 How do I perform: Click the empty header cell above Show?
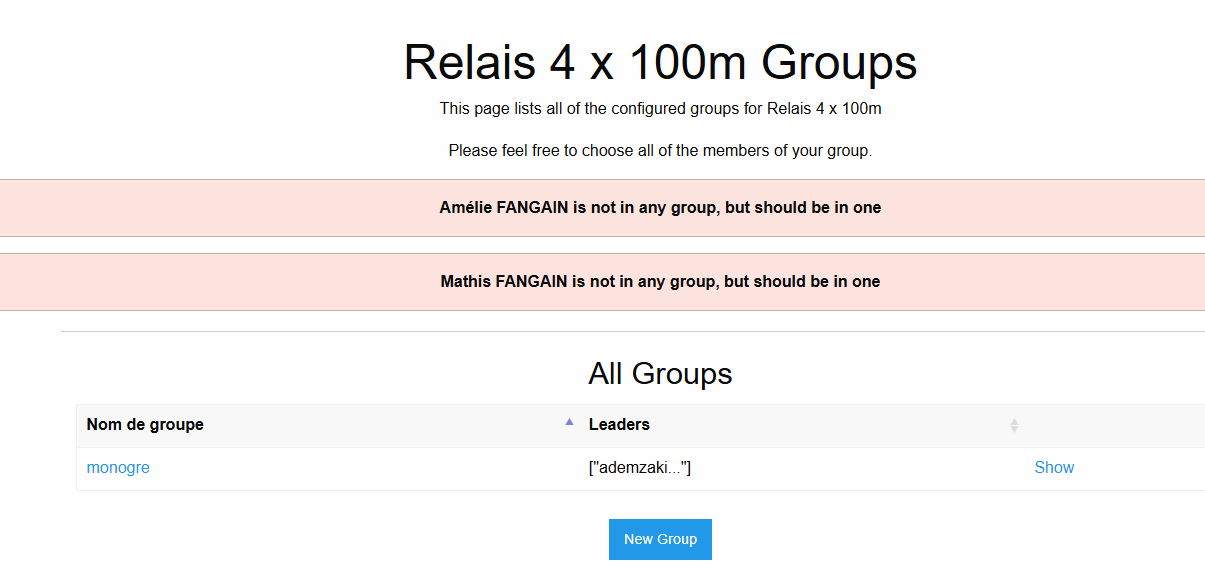pos(1110,425)
